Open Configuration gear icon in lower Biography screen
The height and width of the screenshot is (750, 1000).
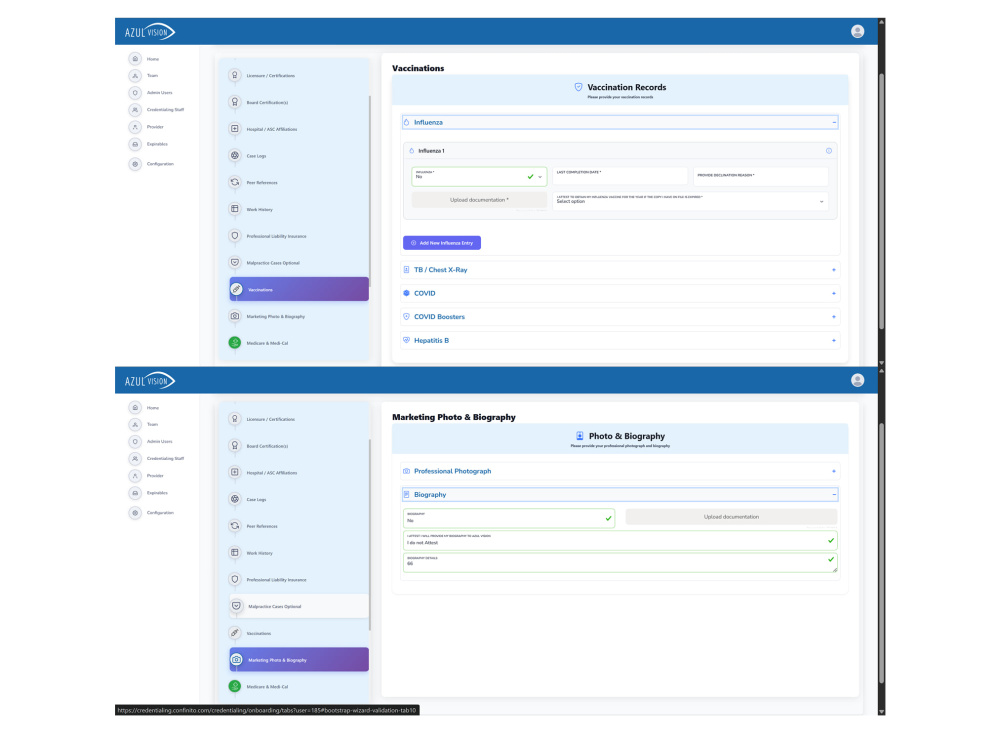click(x=135, y=513)
